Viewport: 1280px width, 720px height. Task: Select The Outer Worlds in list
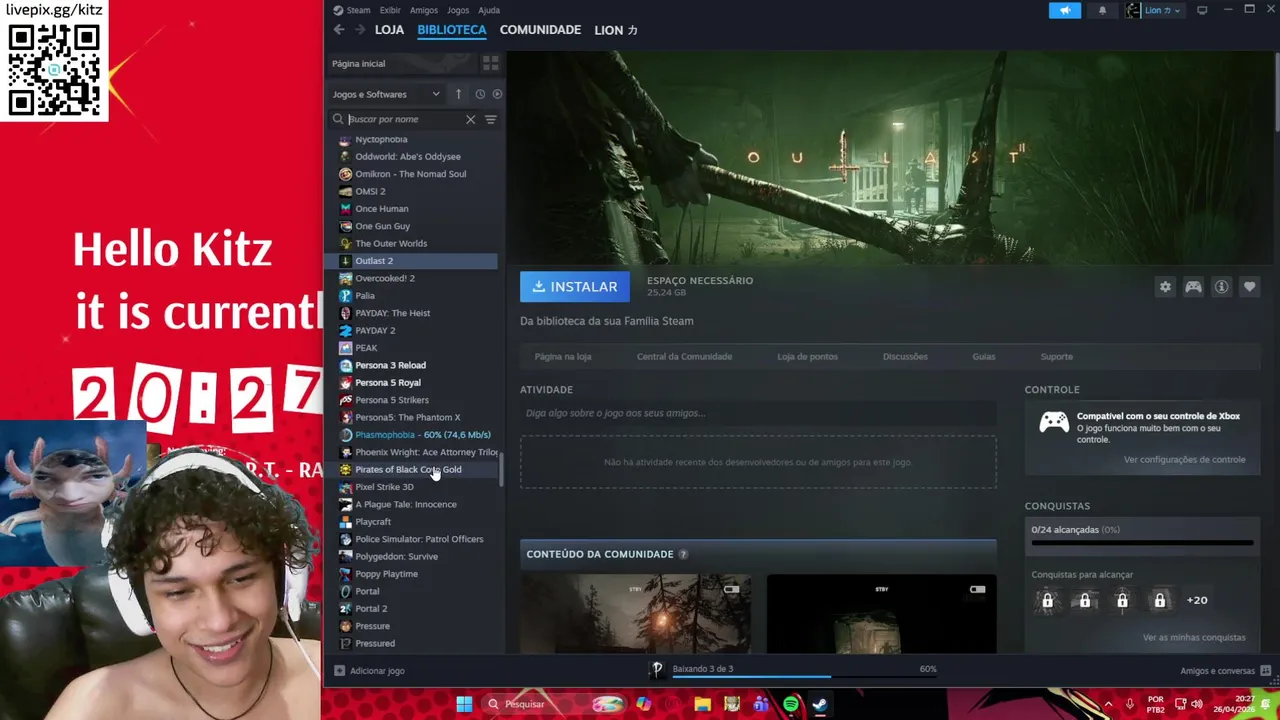[410, 243]
